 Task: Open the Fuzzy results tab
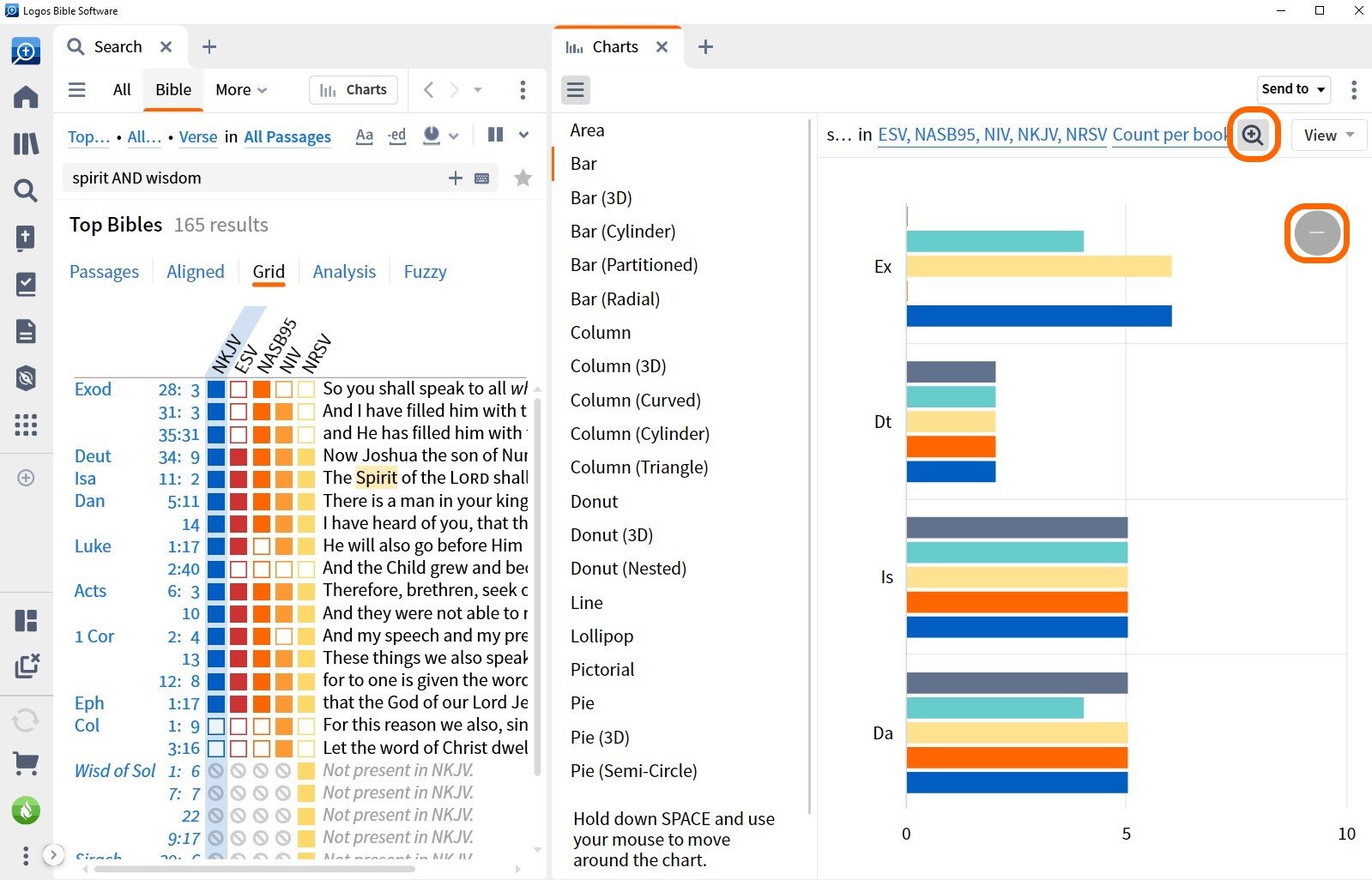pos(425,272)
